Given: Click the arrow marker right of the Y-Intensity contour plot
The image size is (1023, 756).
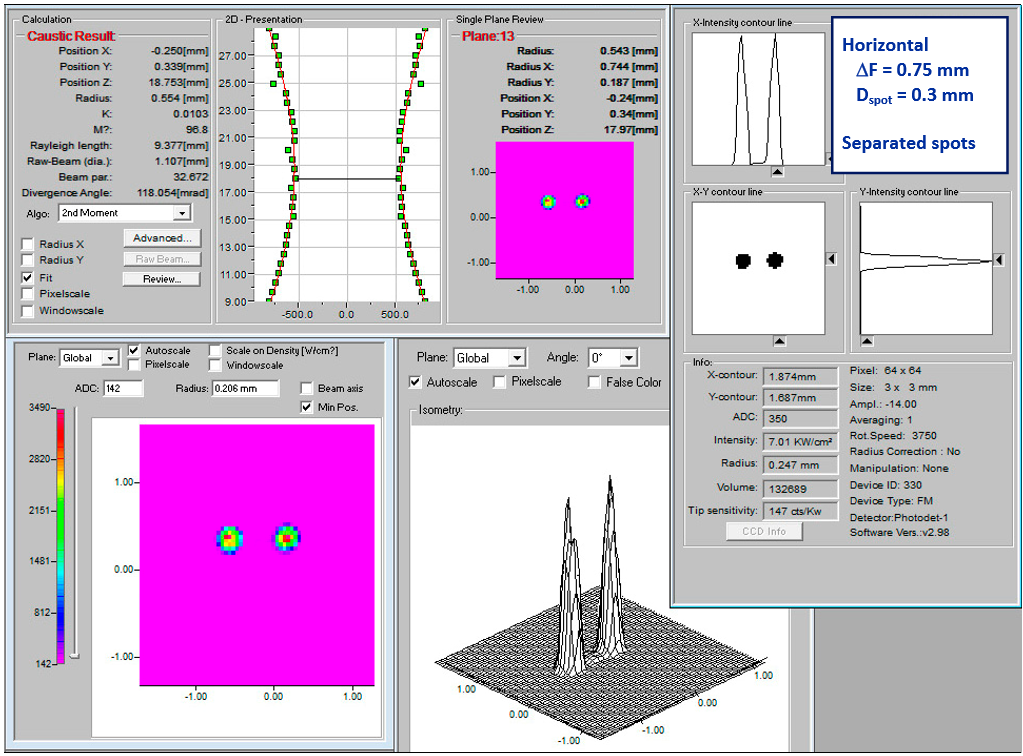Looking at the screenshot, I should [x=998, y=260].
